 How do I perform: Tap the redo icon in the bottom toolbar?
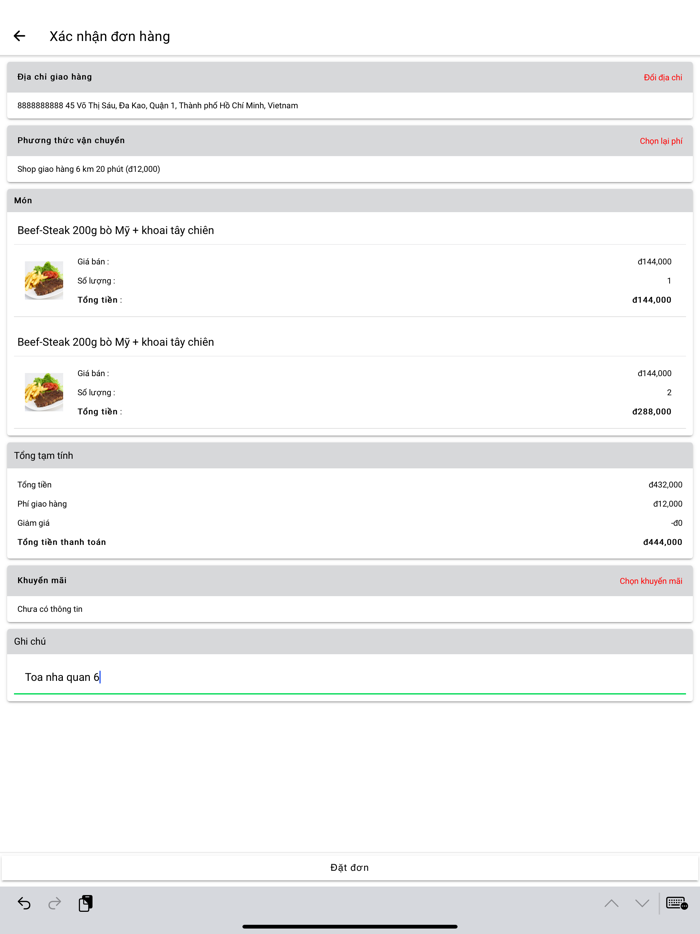coord(55,903)
